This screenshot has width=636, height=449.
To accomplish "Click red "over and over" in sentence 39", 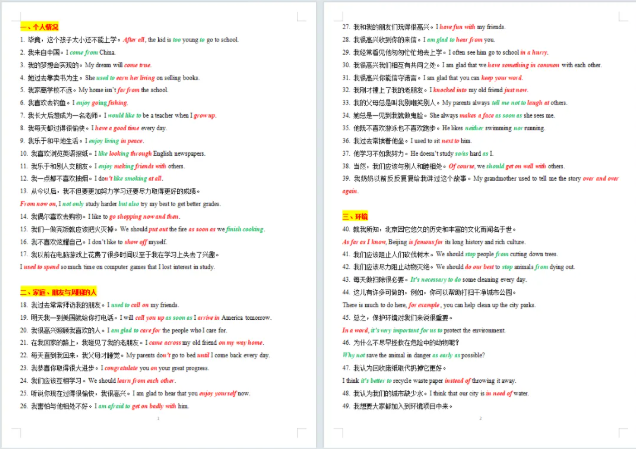I will pyautogui.click(x=601, y=178).
